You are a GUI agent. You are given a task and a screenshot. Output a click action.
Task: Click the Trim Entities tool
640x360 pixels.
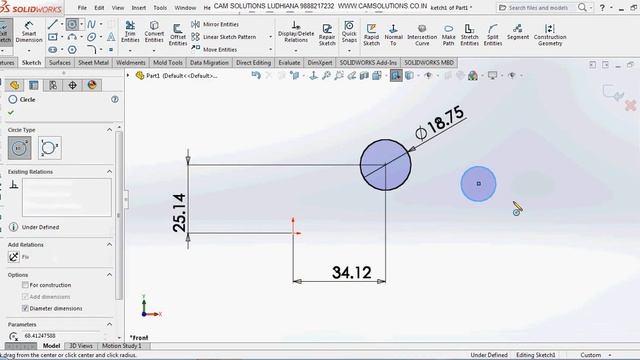(130, 31)
